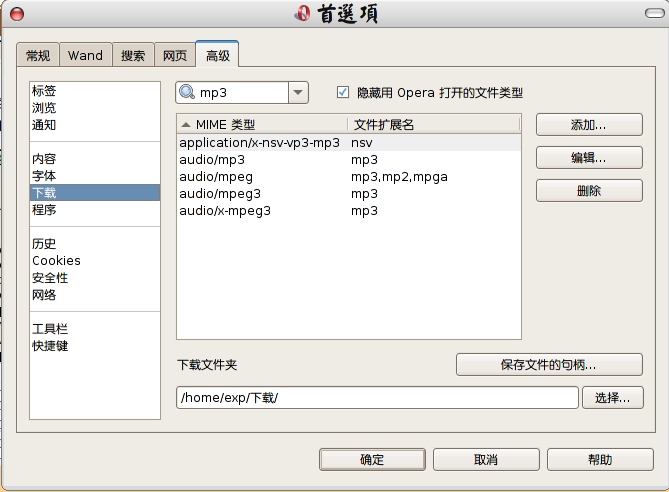Click the Opera logo in the title bar

303,13
